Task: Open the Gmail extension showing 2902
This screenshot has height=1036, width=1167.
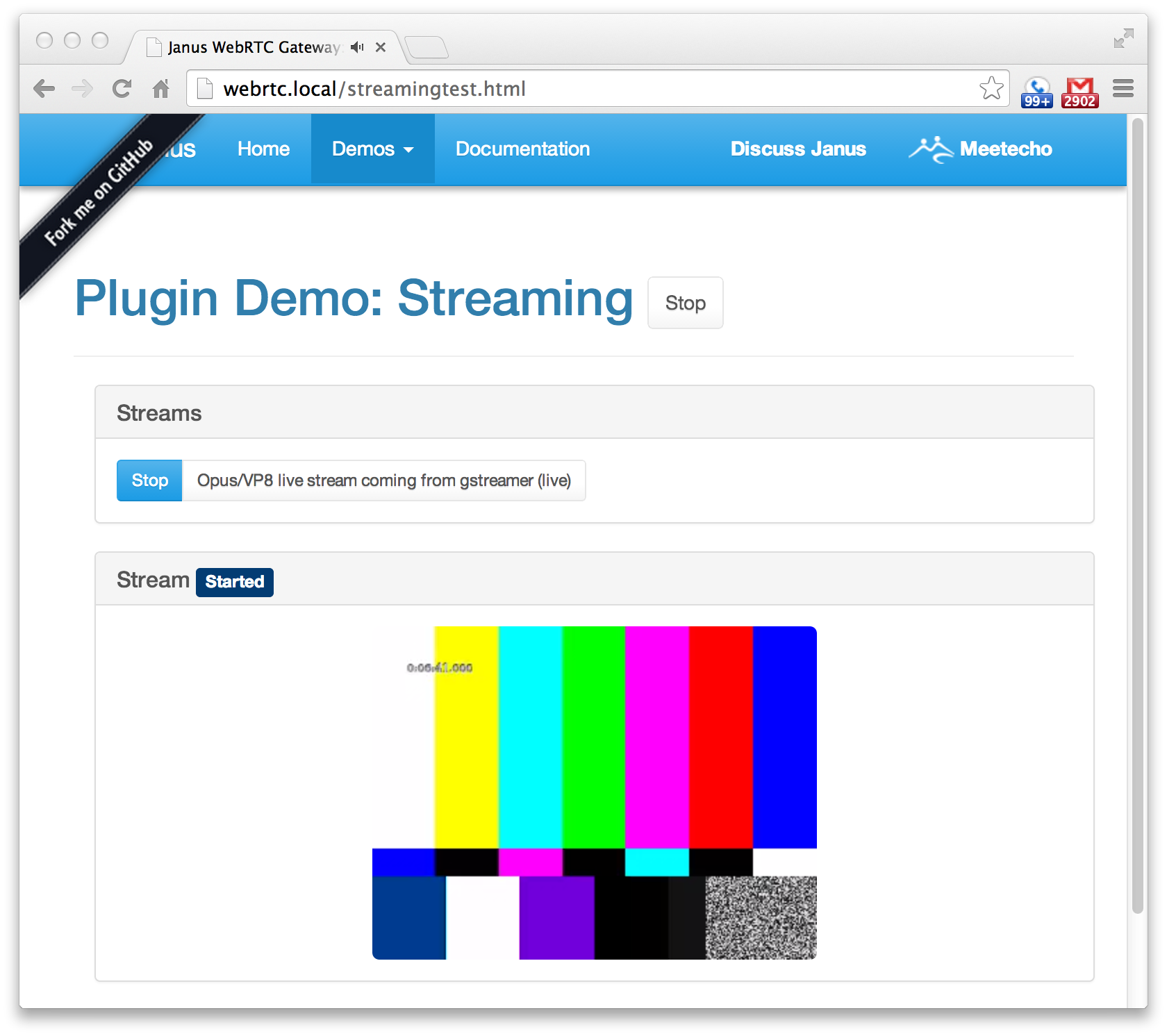Action: pyautogui.click(x=1079, y=92)
